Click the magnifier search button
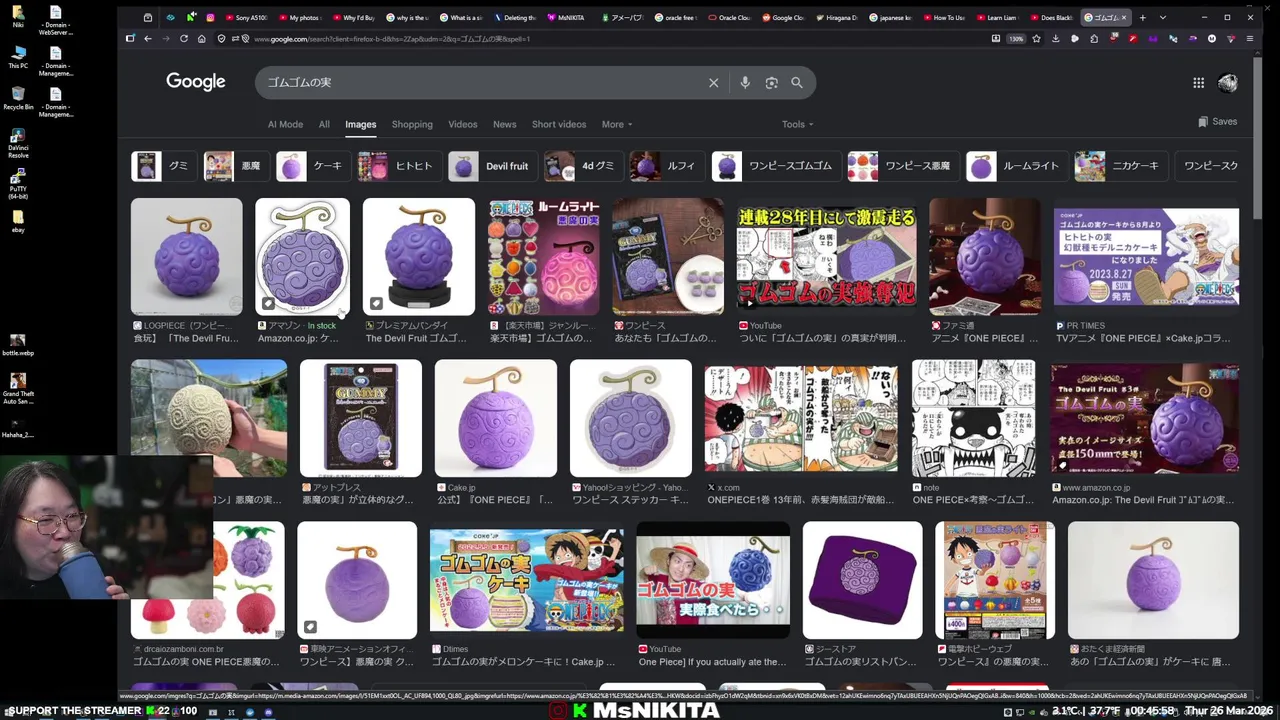 (x=797, y=83)
